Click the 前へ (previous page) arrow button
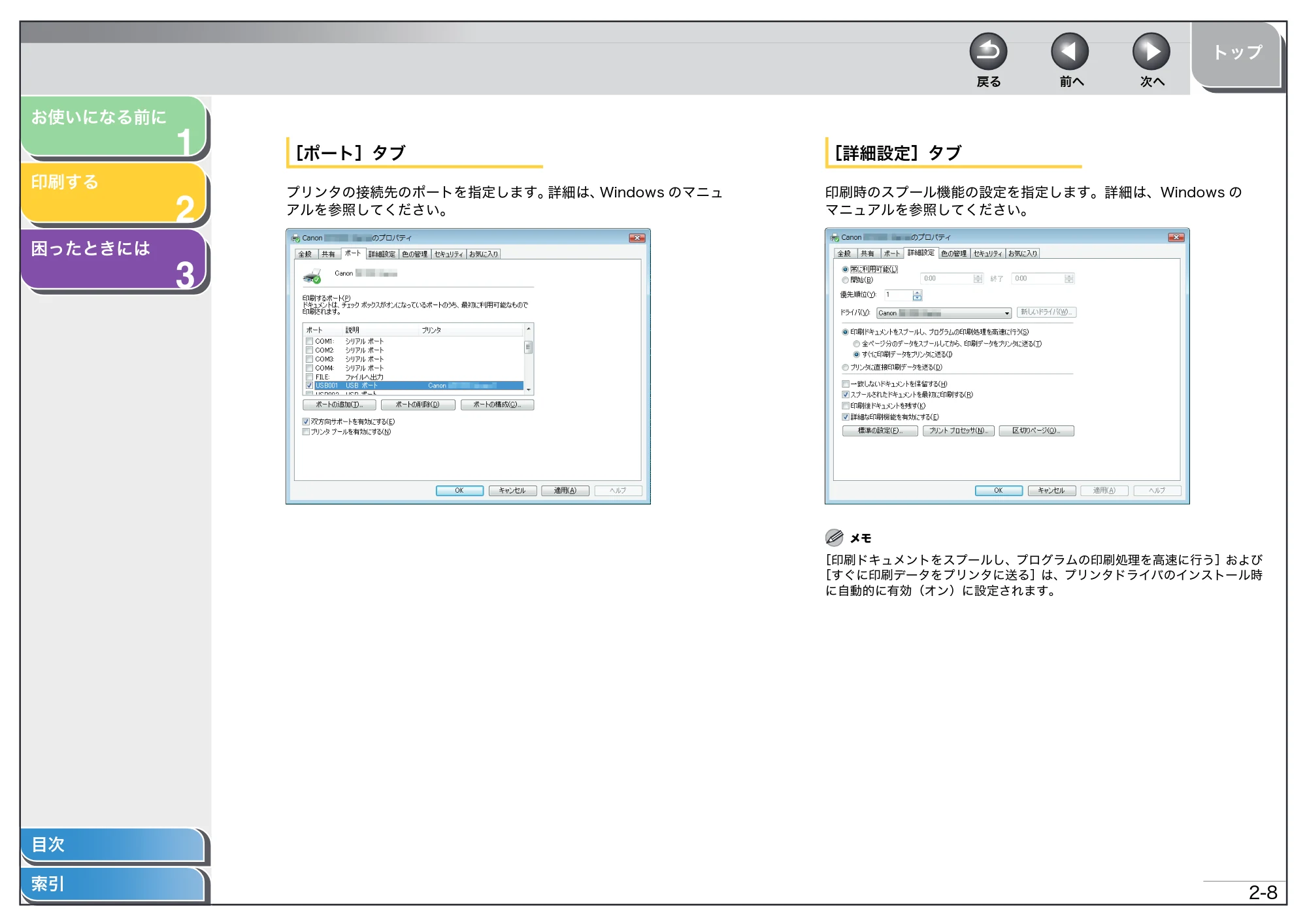Viewport: 1307px width, 924px height. click(x=1070, y=52)
